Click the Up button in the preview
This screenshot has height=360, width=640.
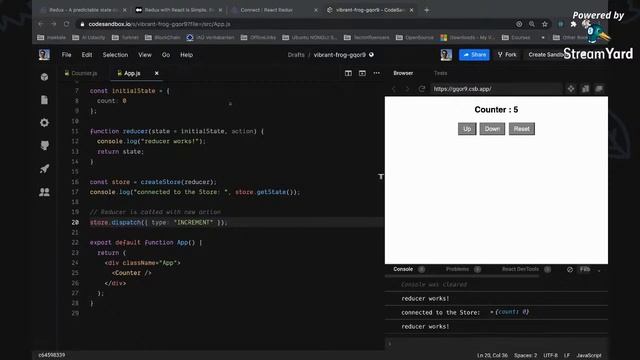coord(467,129)
